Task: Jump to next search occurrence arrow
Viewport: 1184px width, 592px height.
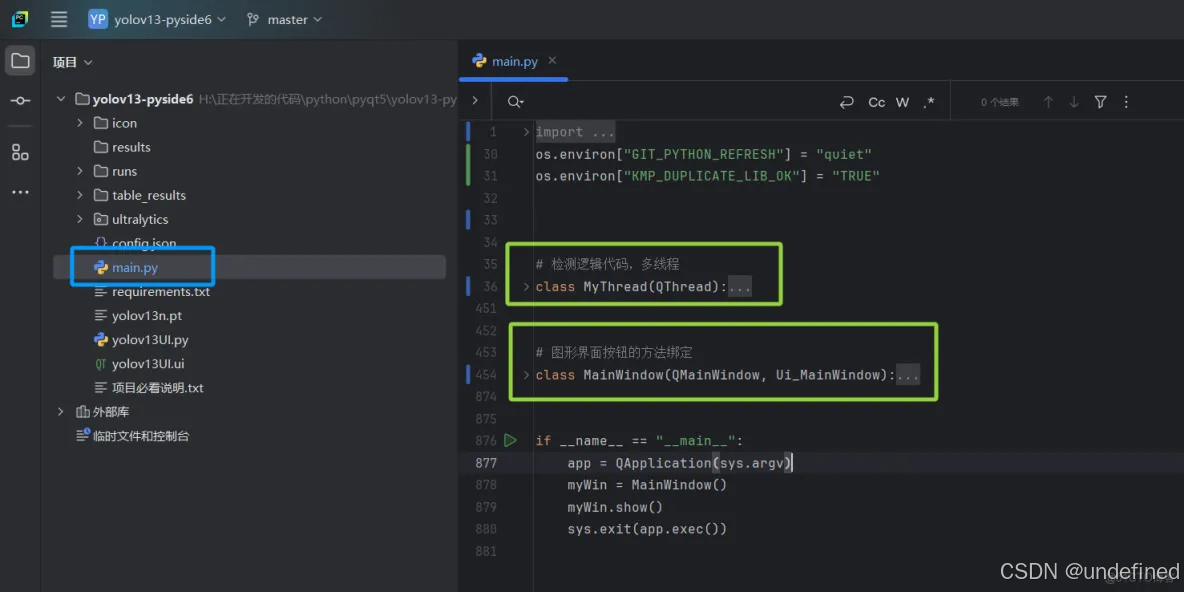Action: (1074, 102)
